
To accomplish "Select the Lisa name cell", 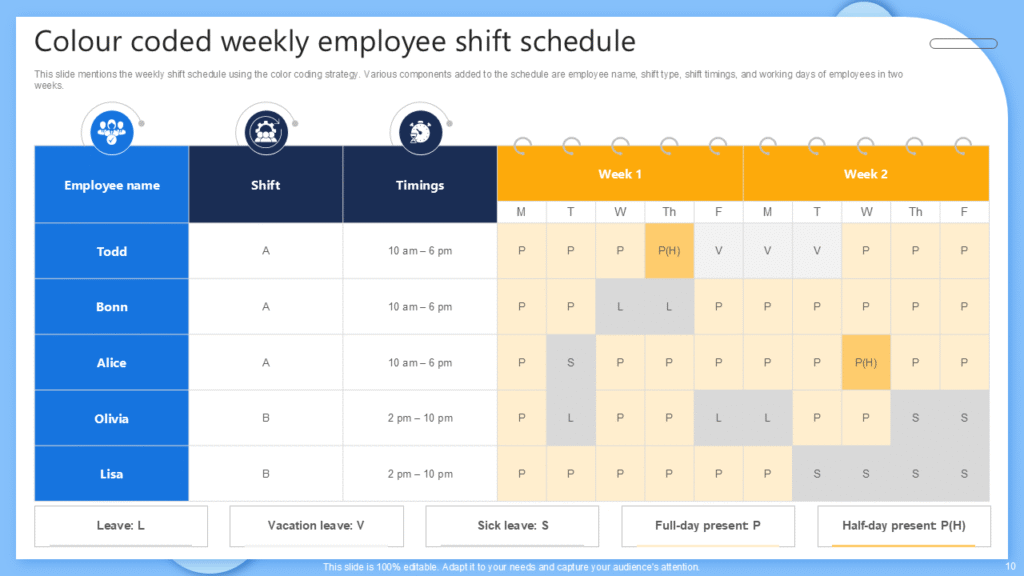I will click(112, 474).
